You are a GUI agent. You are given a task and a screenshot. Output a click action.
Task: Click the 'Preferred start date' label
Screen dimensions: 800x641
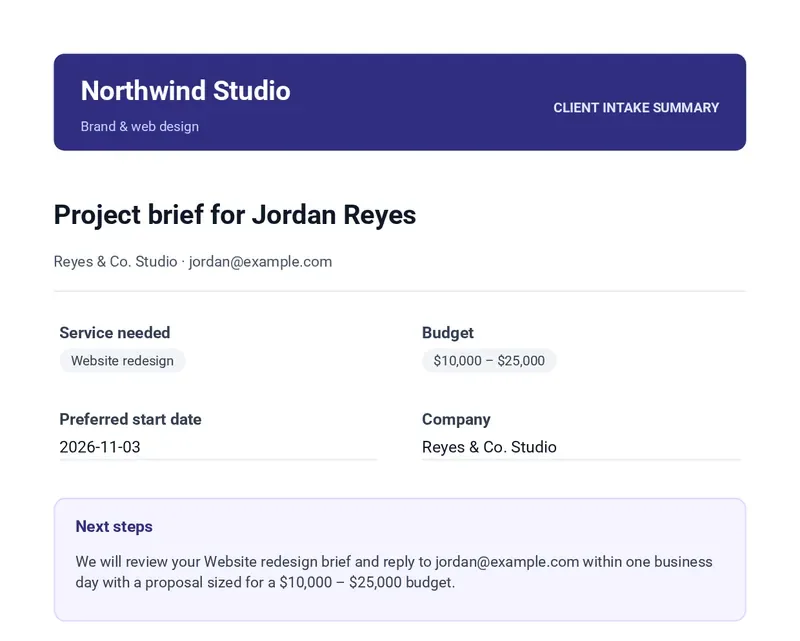click(x=130, y=420)
